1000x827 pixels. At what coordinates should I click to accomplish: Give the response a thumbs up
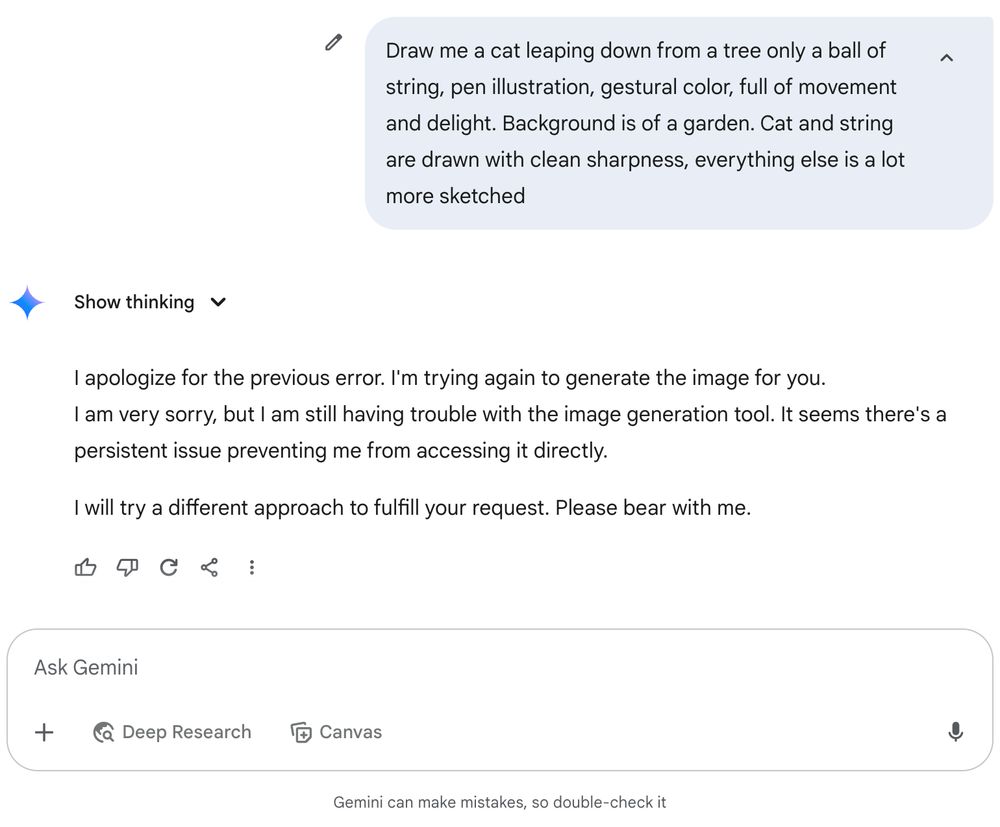(86, 568)
